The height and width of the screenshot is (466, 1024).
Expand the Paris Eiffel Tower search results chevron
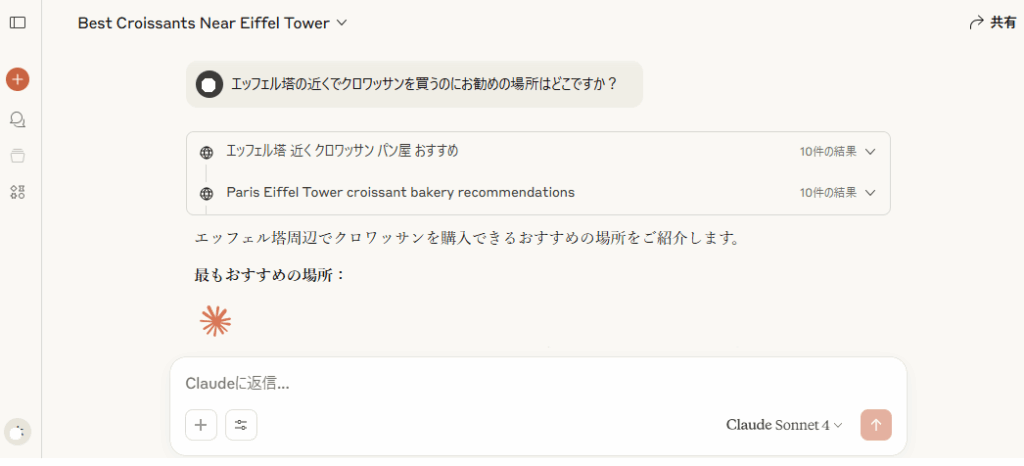[869, 193]
